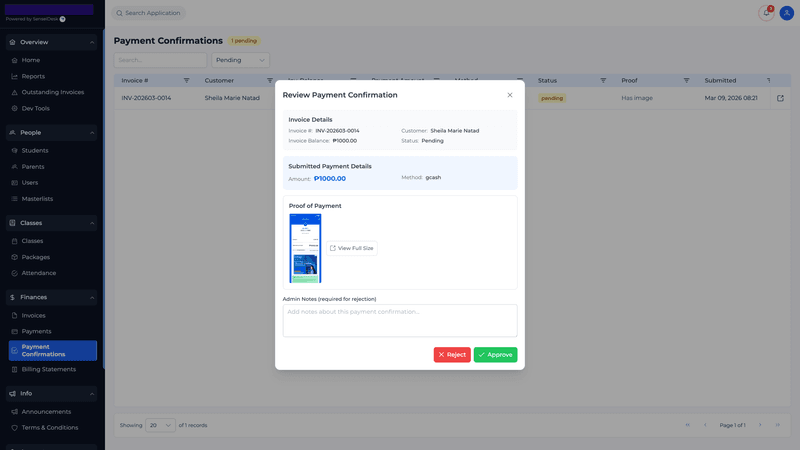Open the Pending status filter dropdown
800x450 pixels.
240,60
